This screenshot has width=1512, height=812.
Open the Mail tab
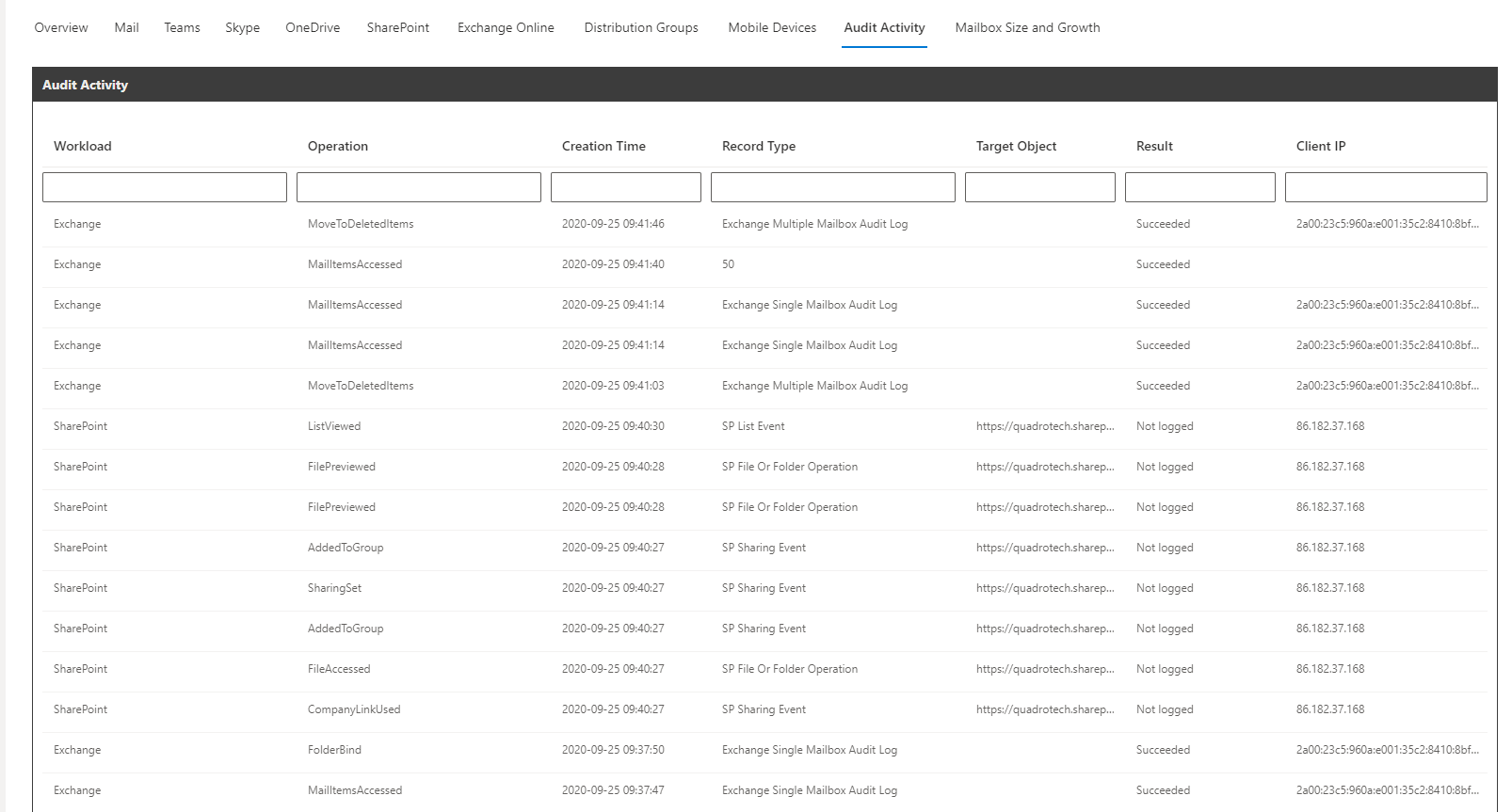coord(126,28)
